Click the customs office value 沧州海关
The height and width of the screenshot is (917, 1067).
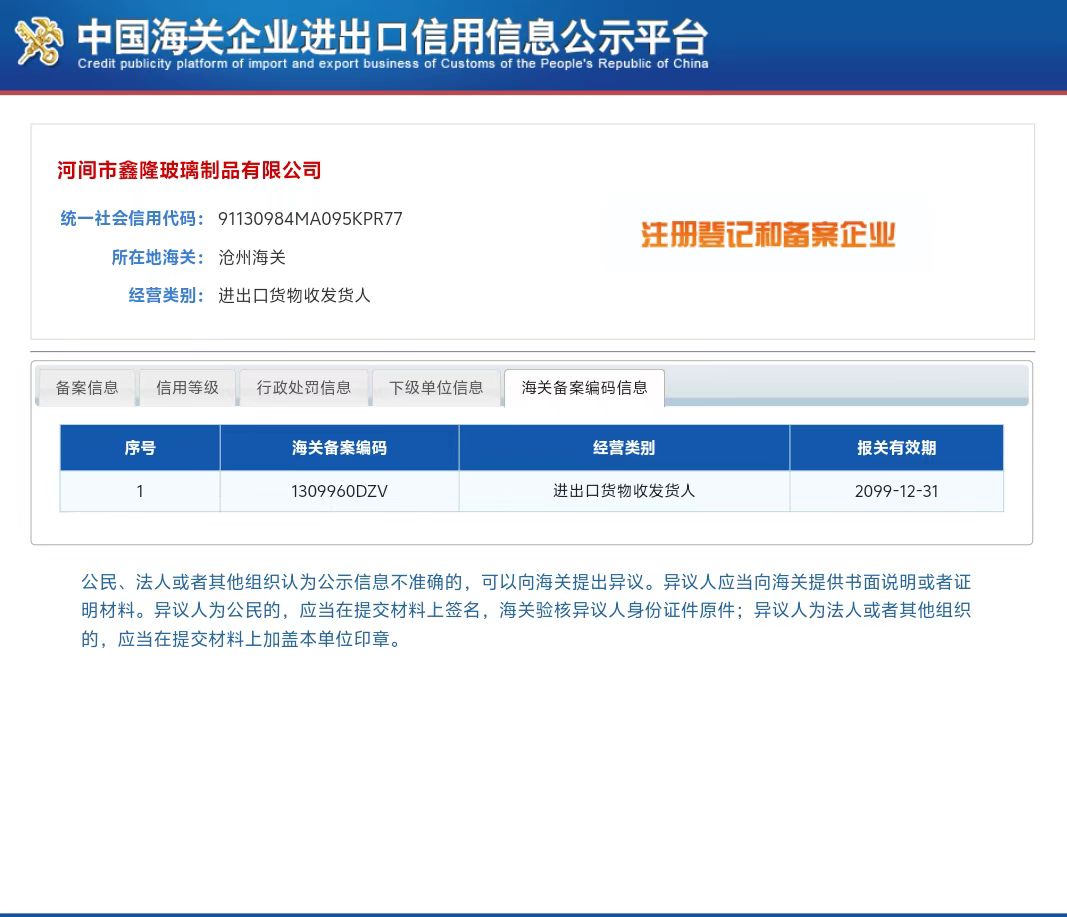pos(252,257)
